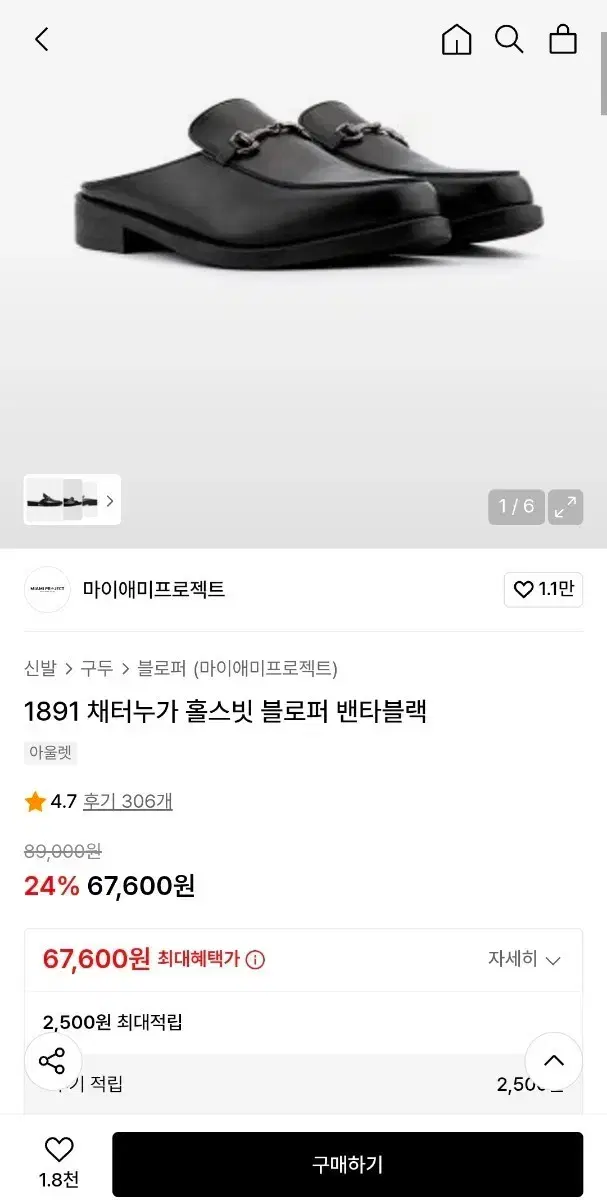Open the 후기 306개 reviews link
607x1200 pixels.
tap(127, 801)
